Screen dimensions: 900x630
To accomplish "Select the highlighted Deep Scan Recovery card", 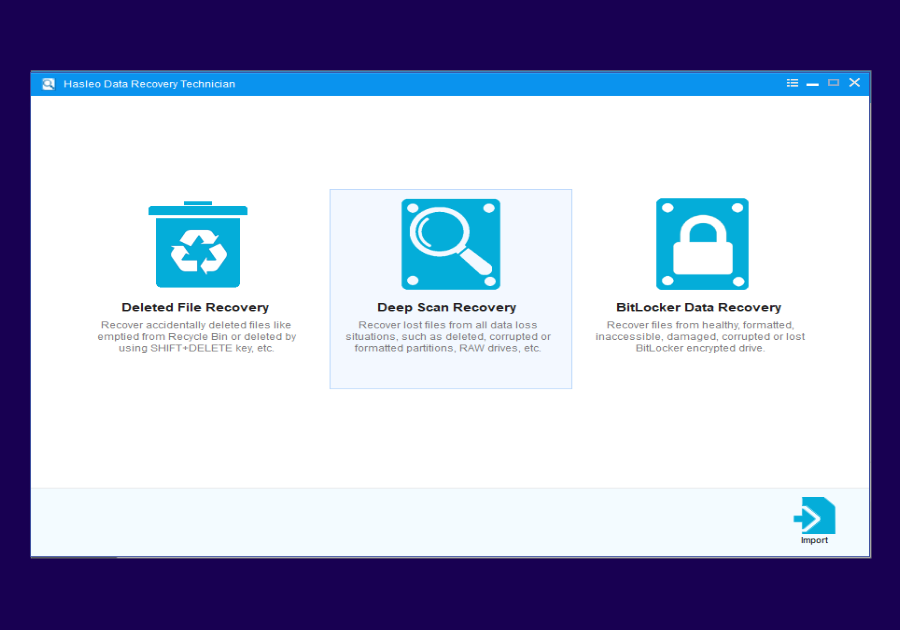I will (450, 289).
